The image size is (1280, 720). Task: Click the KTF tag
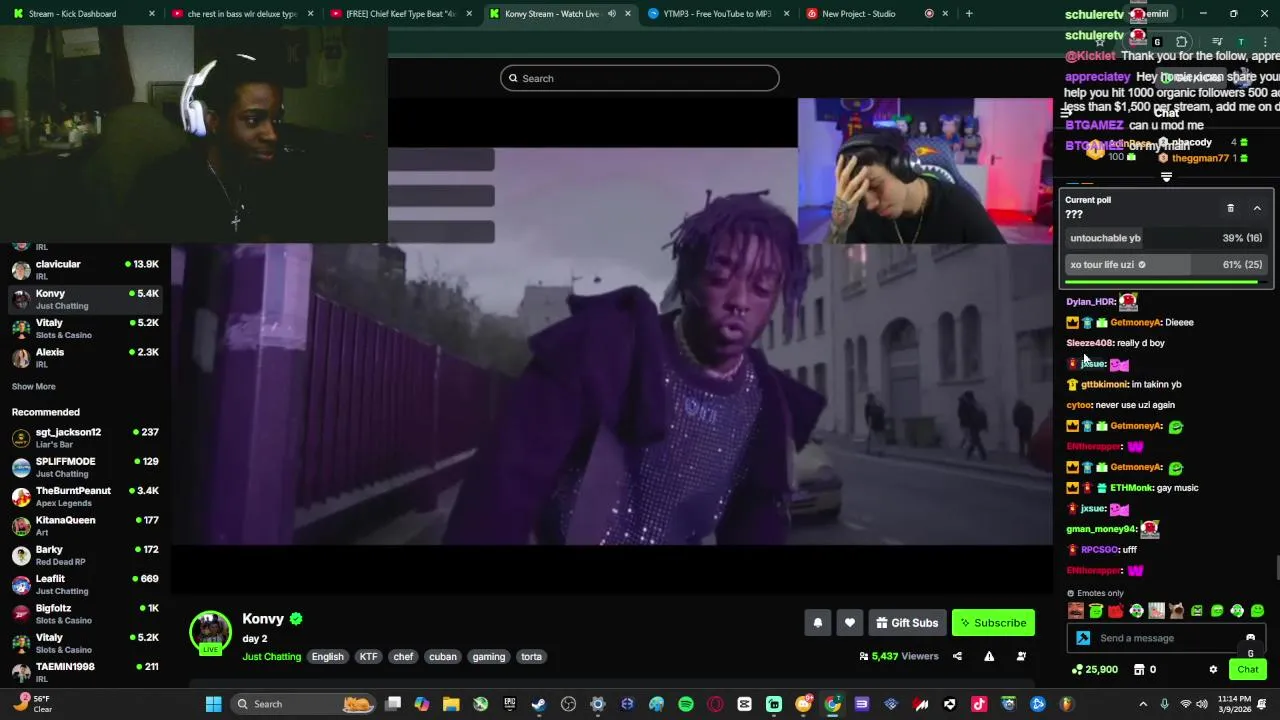tap(368, 656)
